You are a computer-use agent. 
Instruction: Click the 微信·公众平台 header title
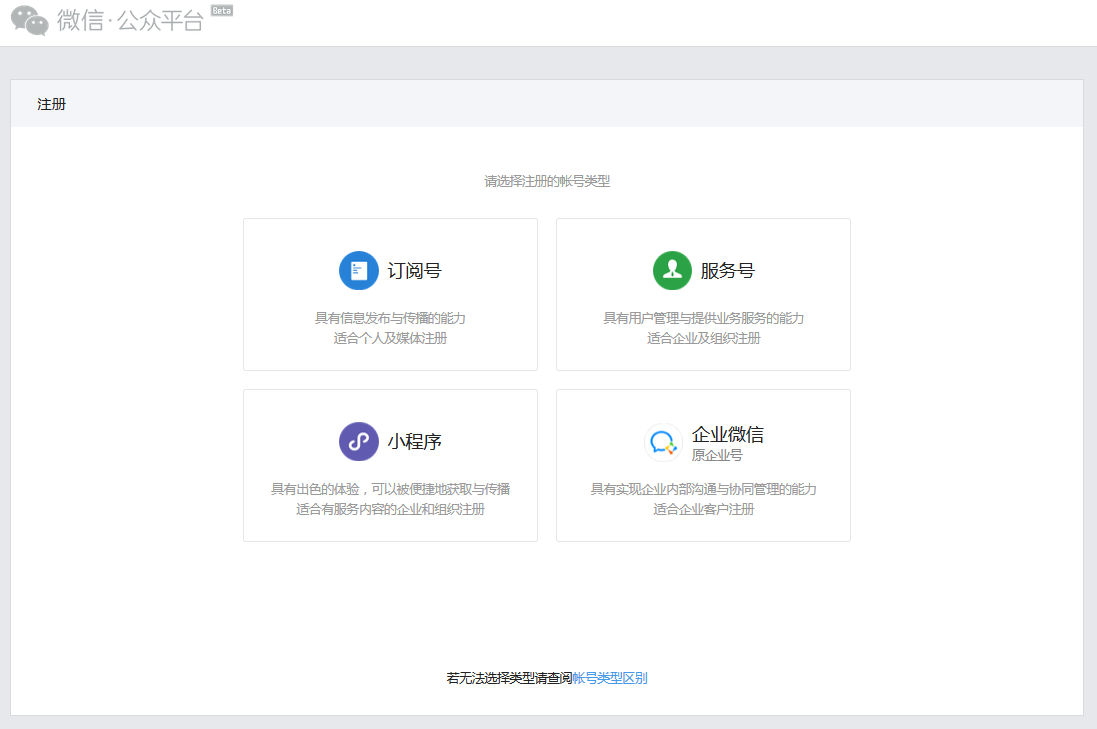point(130,20)
